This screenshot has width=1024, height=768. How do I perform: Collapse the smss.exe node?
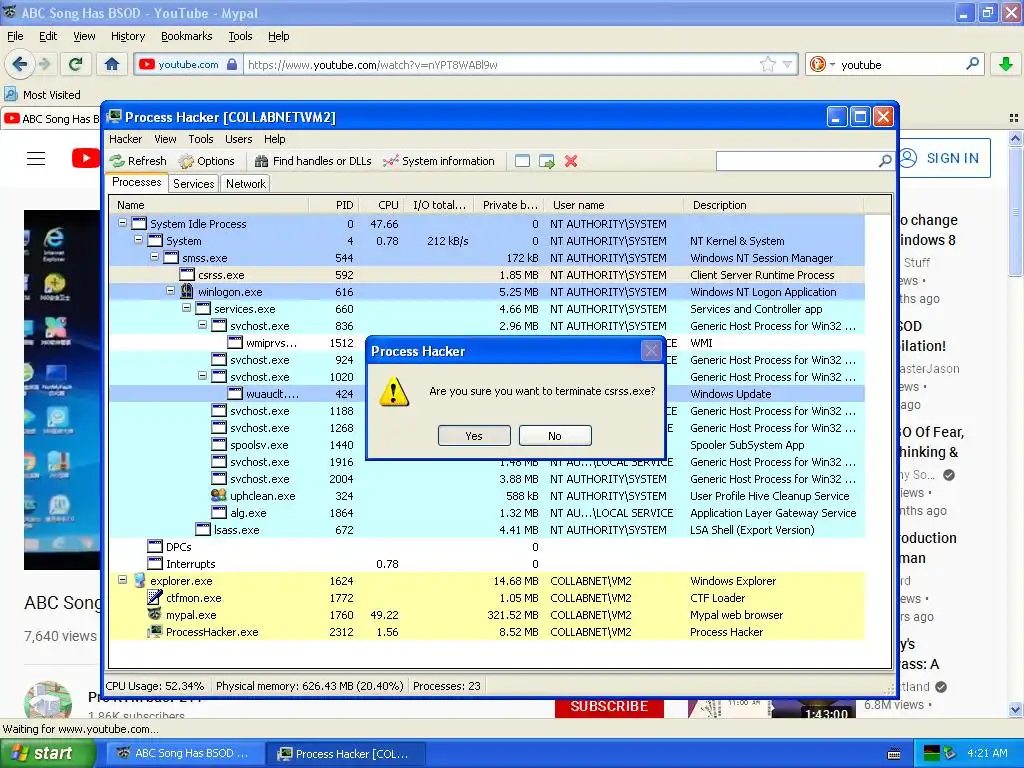coord(154,257)
